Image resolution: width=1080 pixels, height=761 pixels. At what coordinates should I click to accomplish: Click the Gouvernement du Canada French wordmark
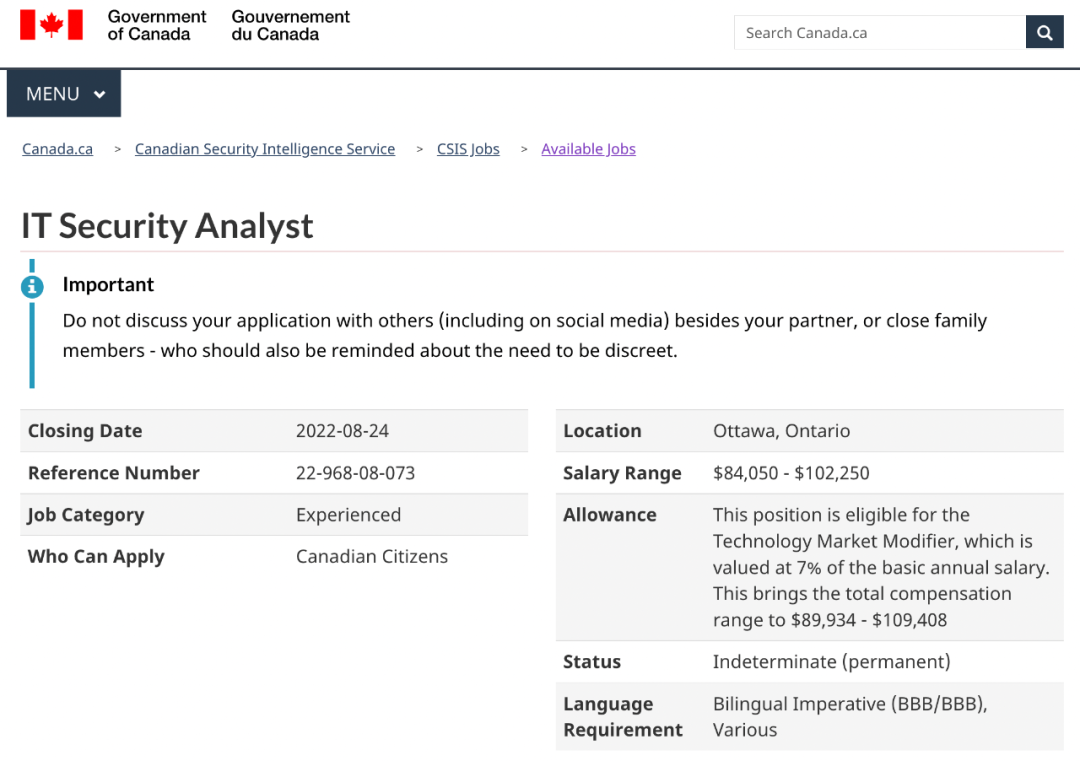click(x=291, y=25)
